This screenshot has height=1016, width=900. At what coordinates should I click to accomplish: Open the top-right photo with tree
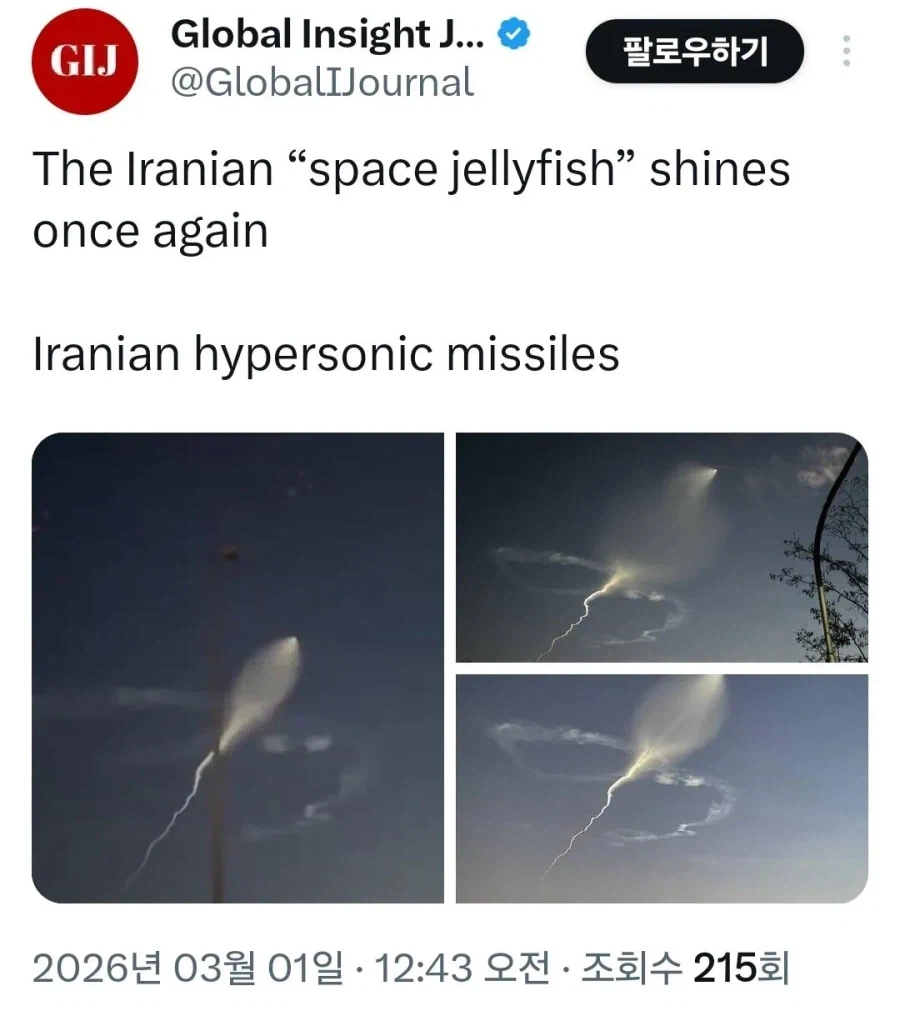(x=662, y=548)
